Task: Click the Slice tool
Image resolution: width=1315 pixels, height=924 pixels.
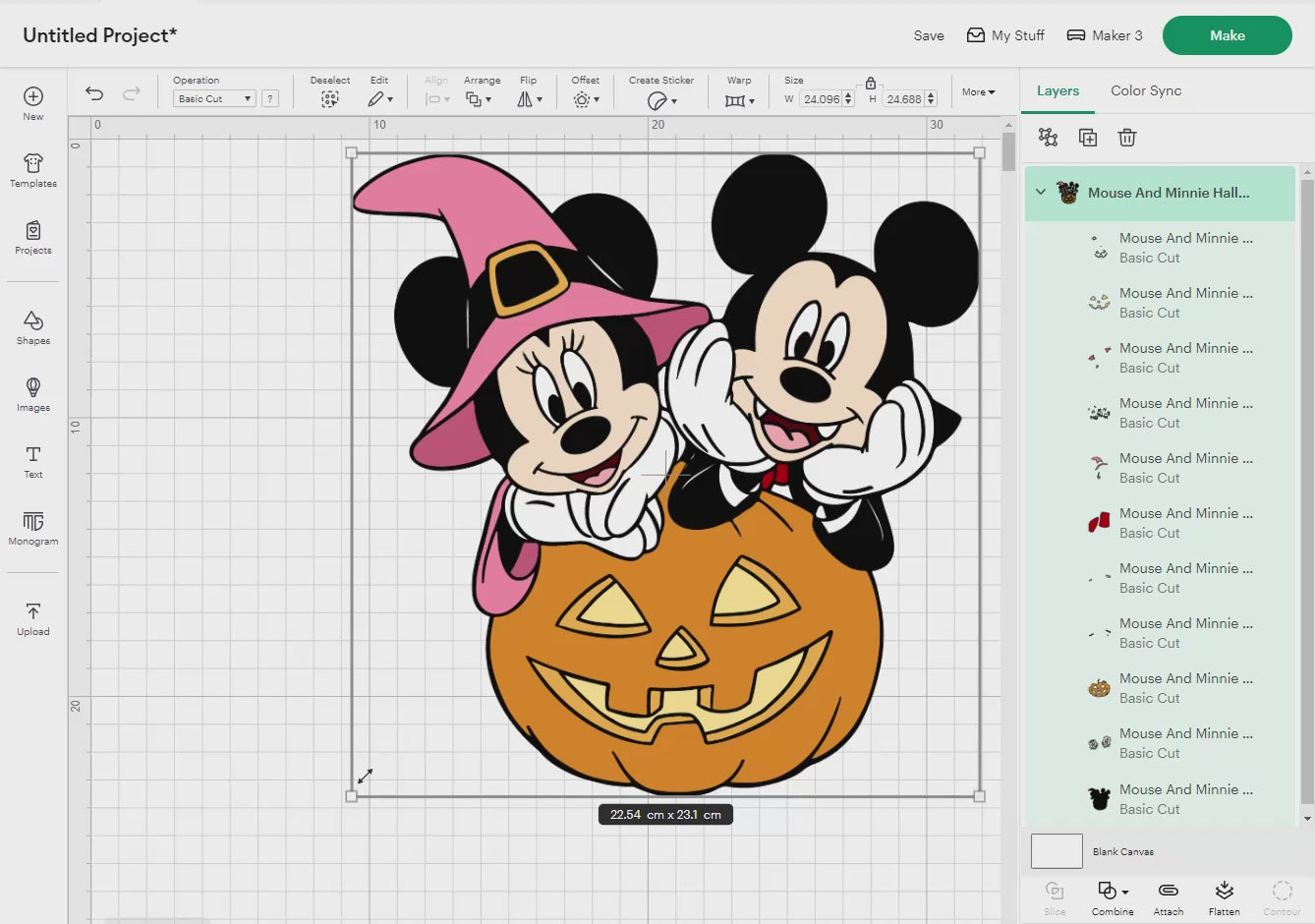Action: (x=1055, y=897)
